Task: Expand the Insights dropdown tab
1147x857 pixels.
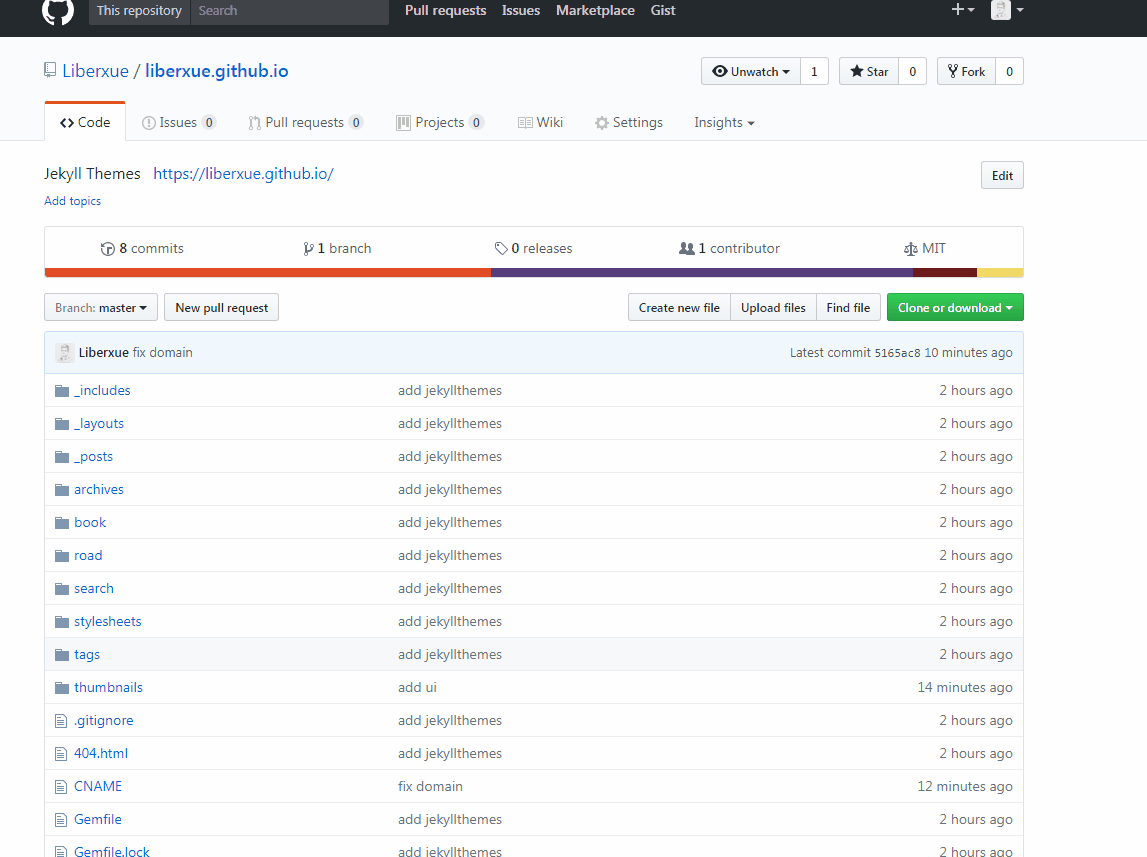Action: (724, 123)
